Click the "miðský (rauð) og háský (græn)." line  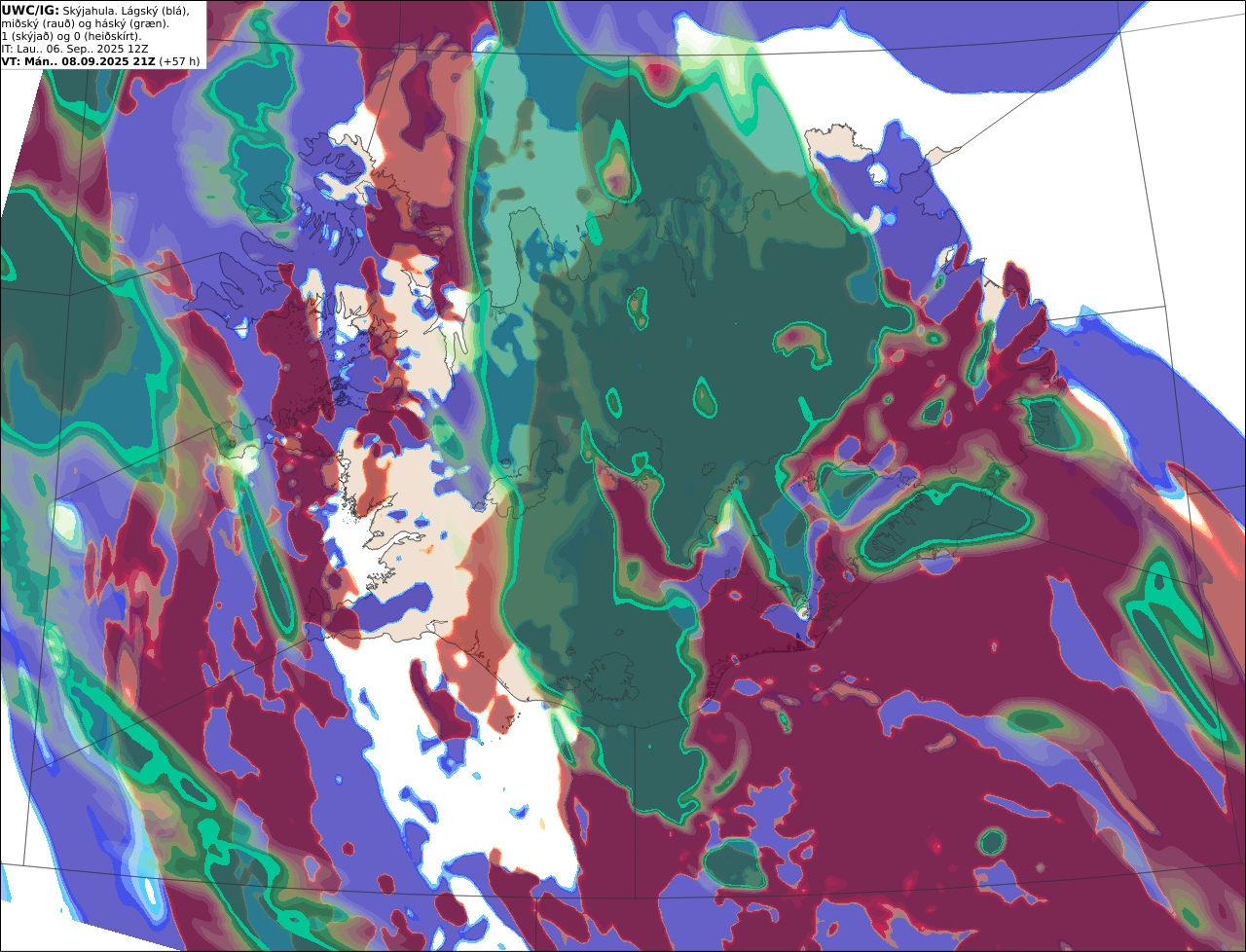tap(85, 23)
